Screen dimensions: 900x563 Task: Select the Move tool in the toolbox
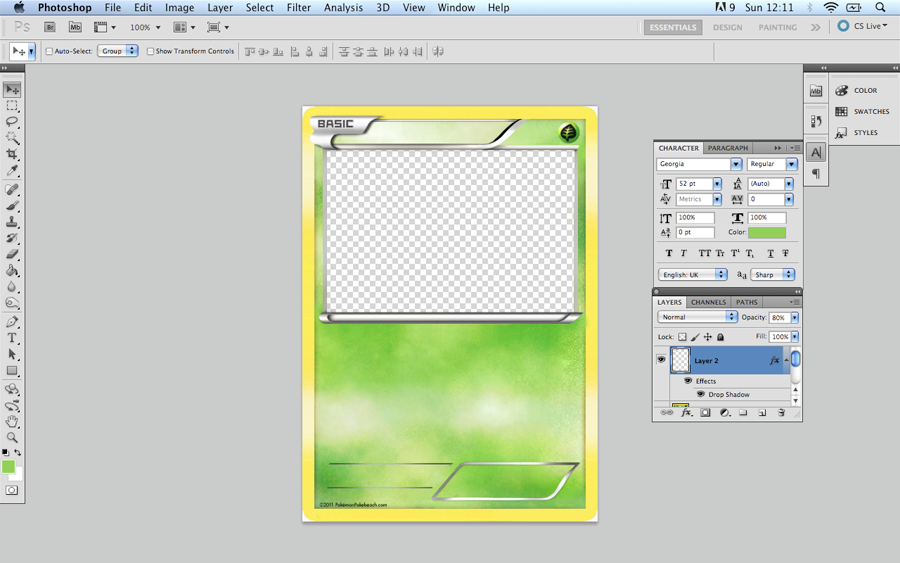click(x=12, y=90)
